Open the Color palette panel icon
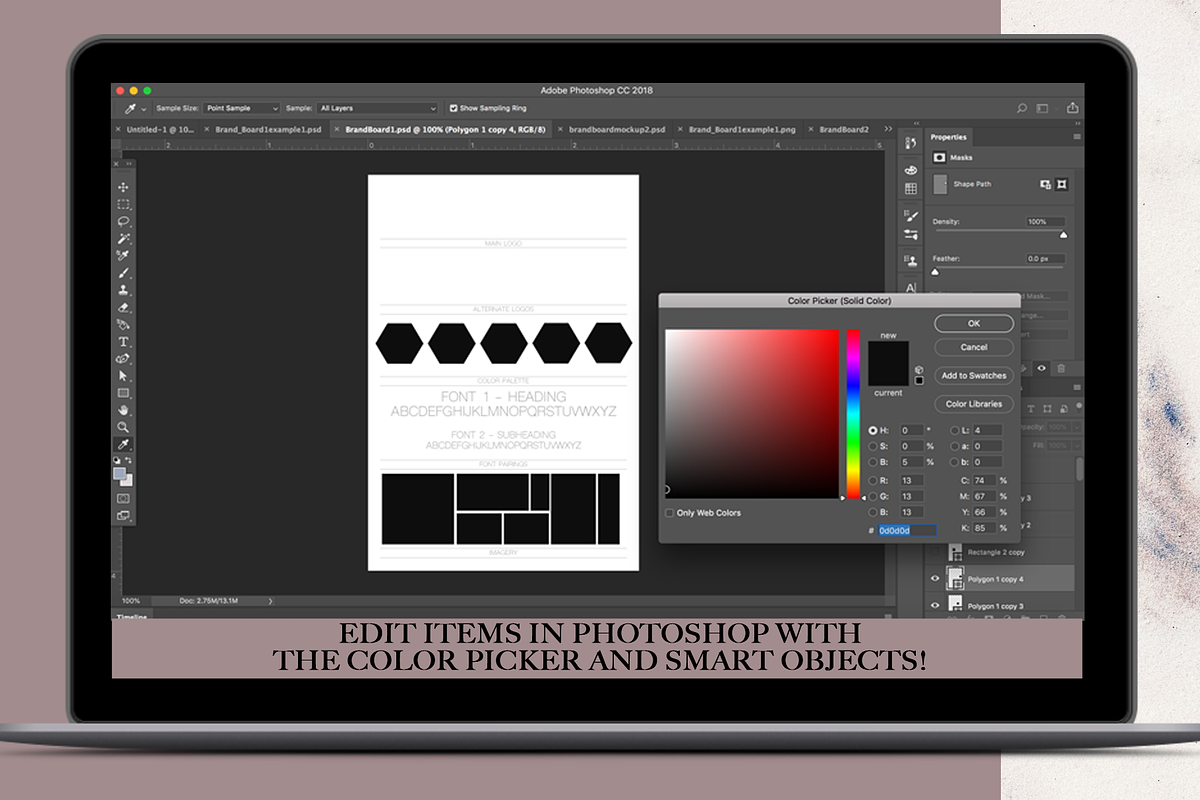Viewport: 1200px width, 800px height. tap(910, 170)
